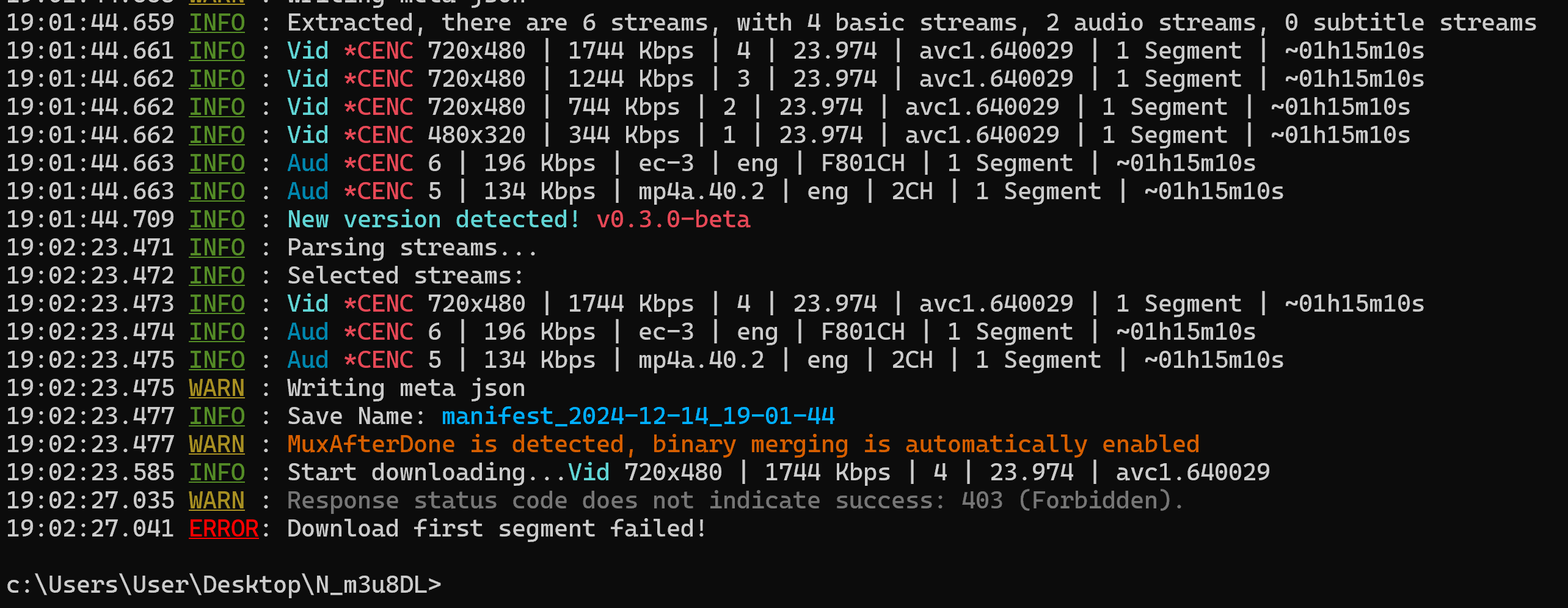Image resolution: width=1568 pixels, height=608 pixels.
Task: Click the WARN label beside the MuxAfterDone message
Action: (x=217, y=444)
